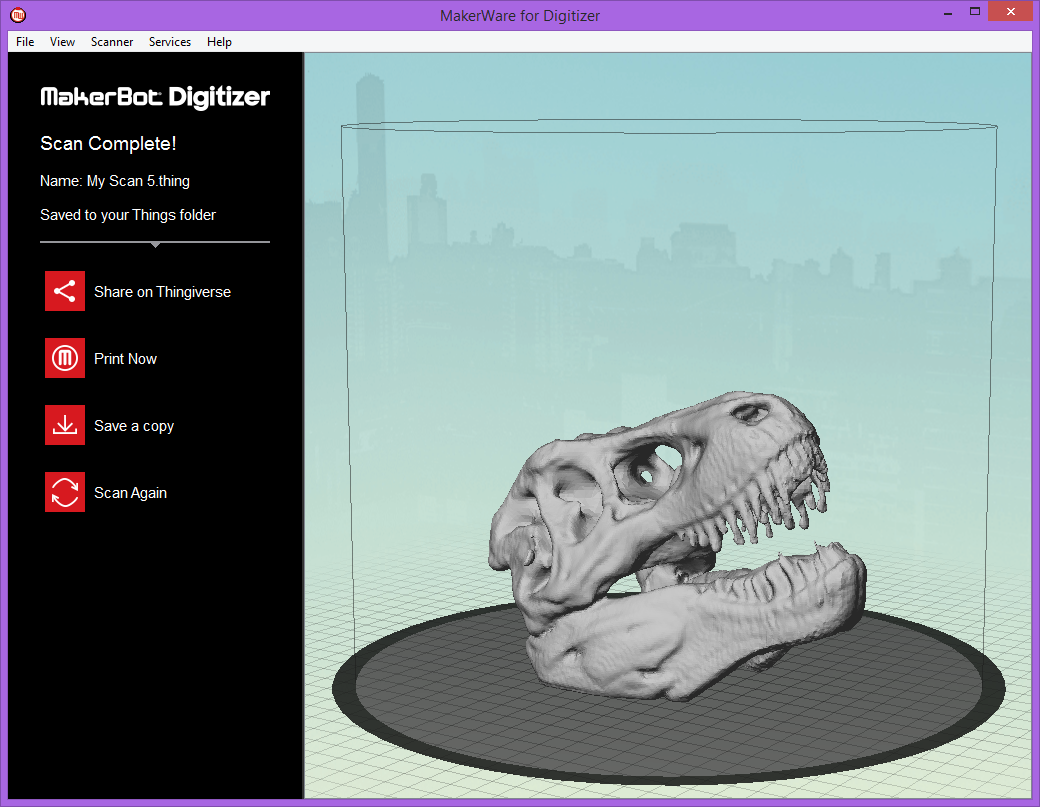Viewport: 1040px width, 807px height.
Task: Open the Scanner menu
Action: [111, 42]
